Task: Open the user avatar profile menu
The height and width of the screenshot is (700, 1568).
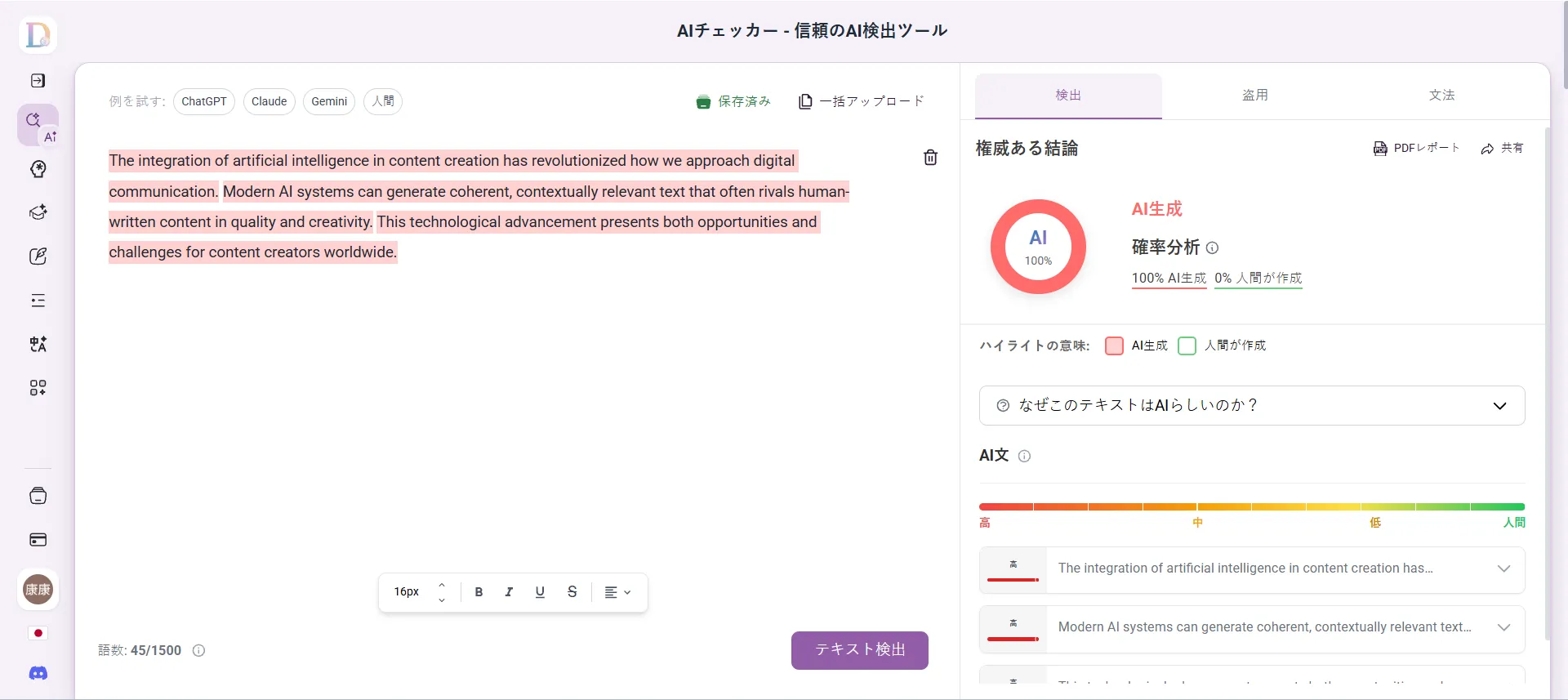Action: [38, 589]
